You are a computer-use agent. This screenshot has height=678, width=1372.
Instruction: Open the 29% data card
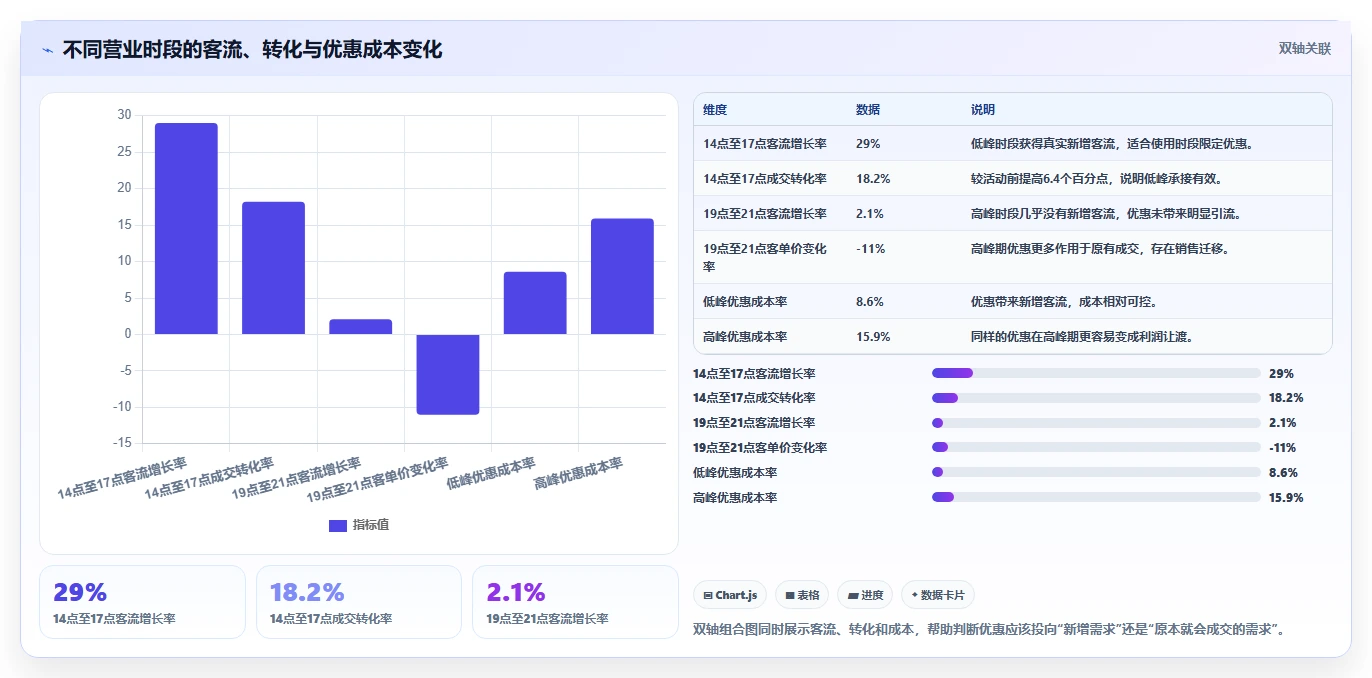pyautogui.click(x=142, y=602)
